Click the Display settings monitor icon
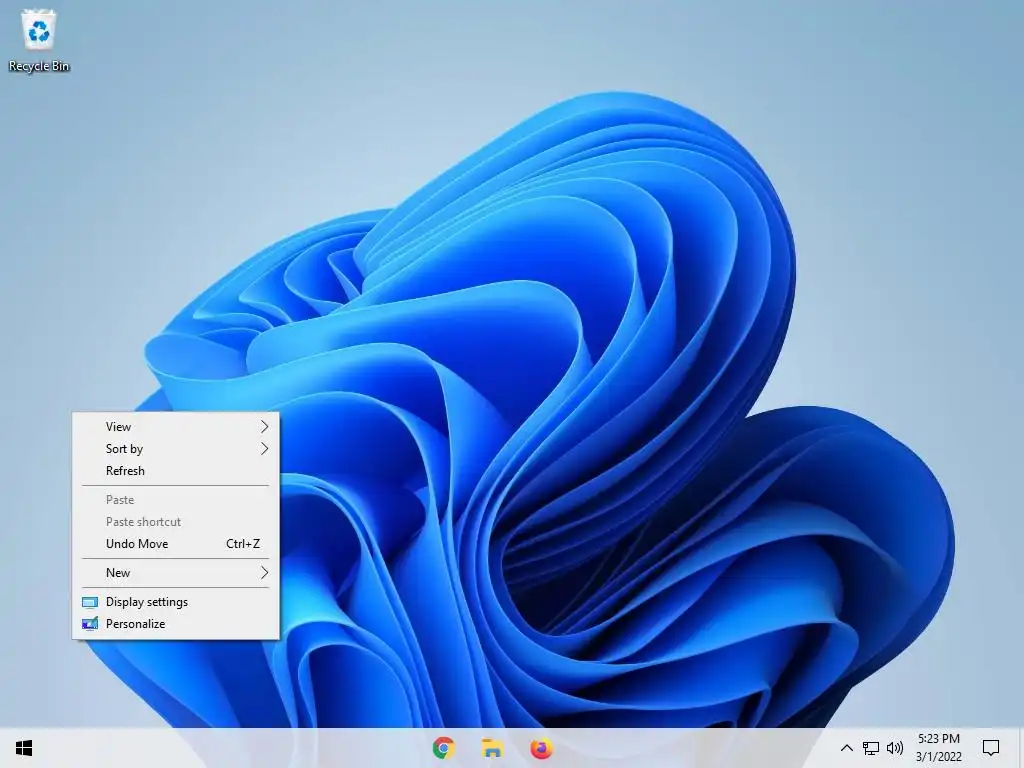Screen dimensions: 1024x768 (90, 602)
